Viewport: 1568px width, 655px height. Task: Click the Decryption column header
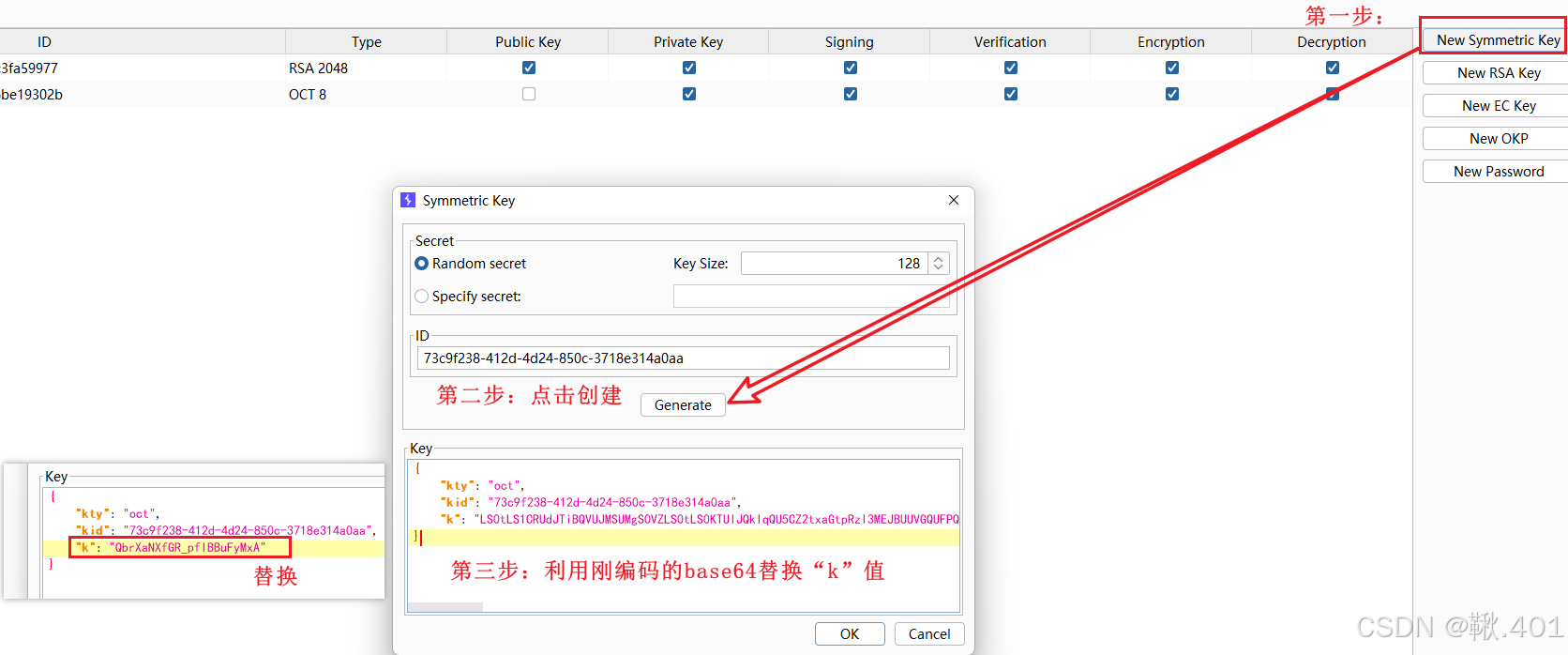1332,42
